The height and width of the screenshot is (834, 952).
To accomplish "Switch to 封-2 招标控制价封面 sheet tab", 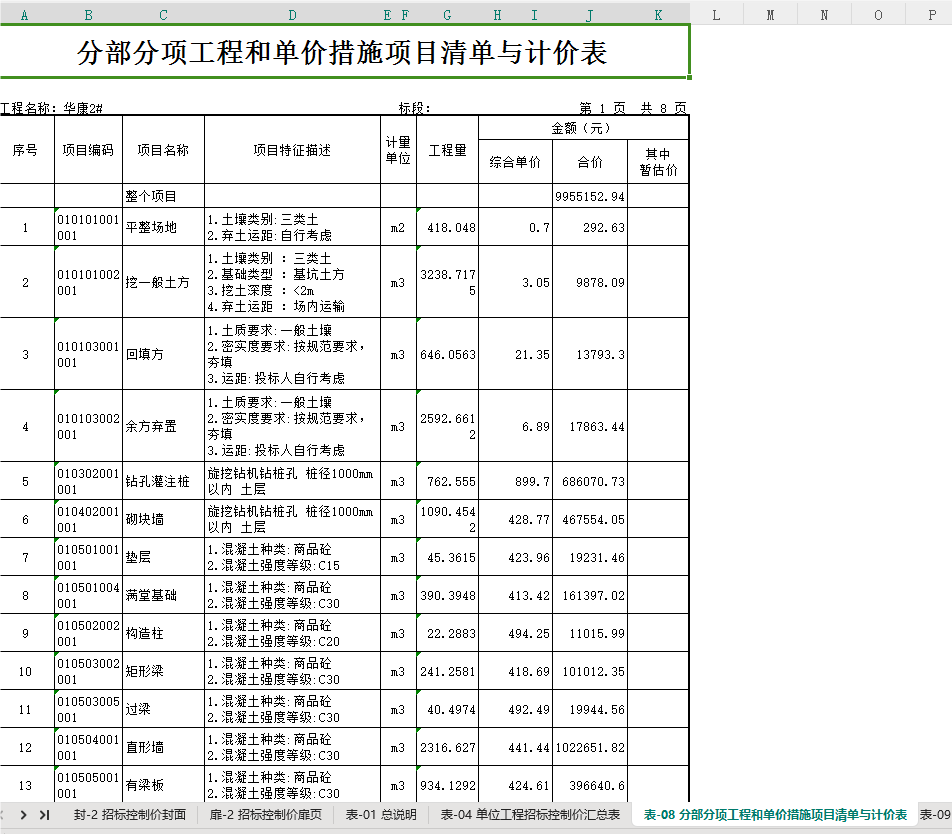I will click(x=130, y=815).
